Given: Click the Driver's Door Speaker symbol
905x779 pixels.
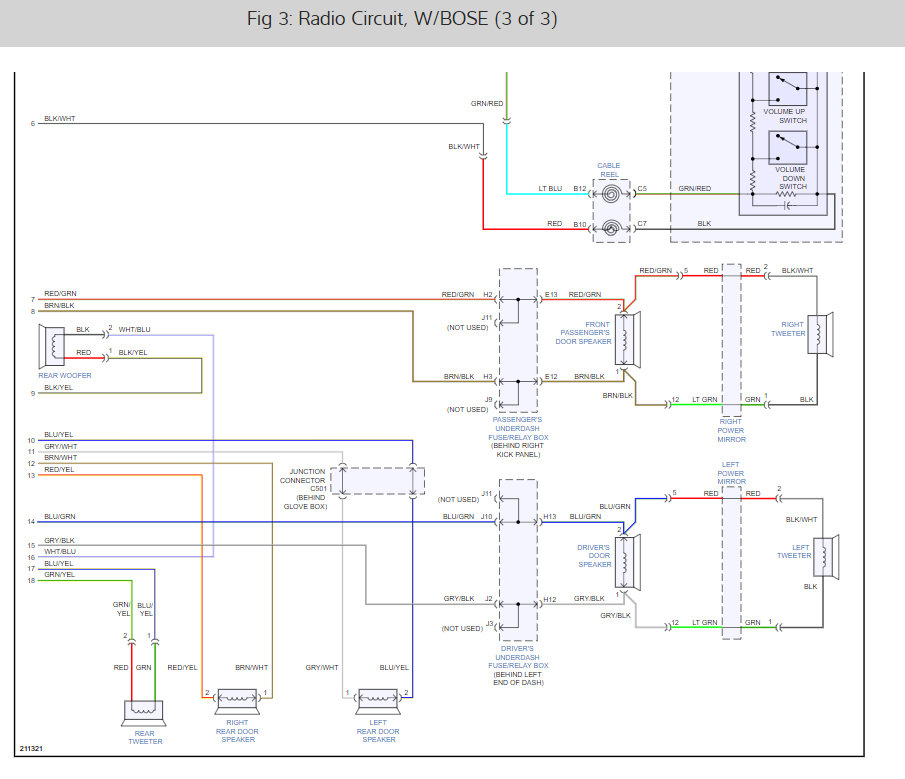Looking at the screenshot, I should coord(628,562).
